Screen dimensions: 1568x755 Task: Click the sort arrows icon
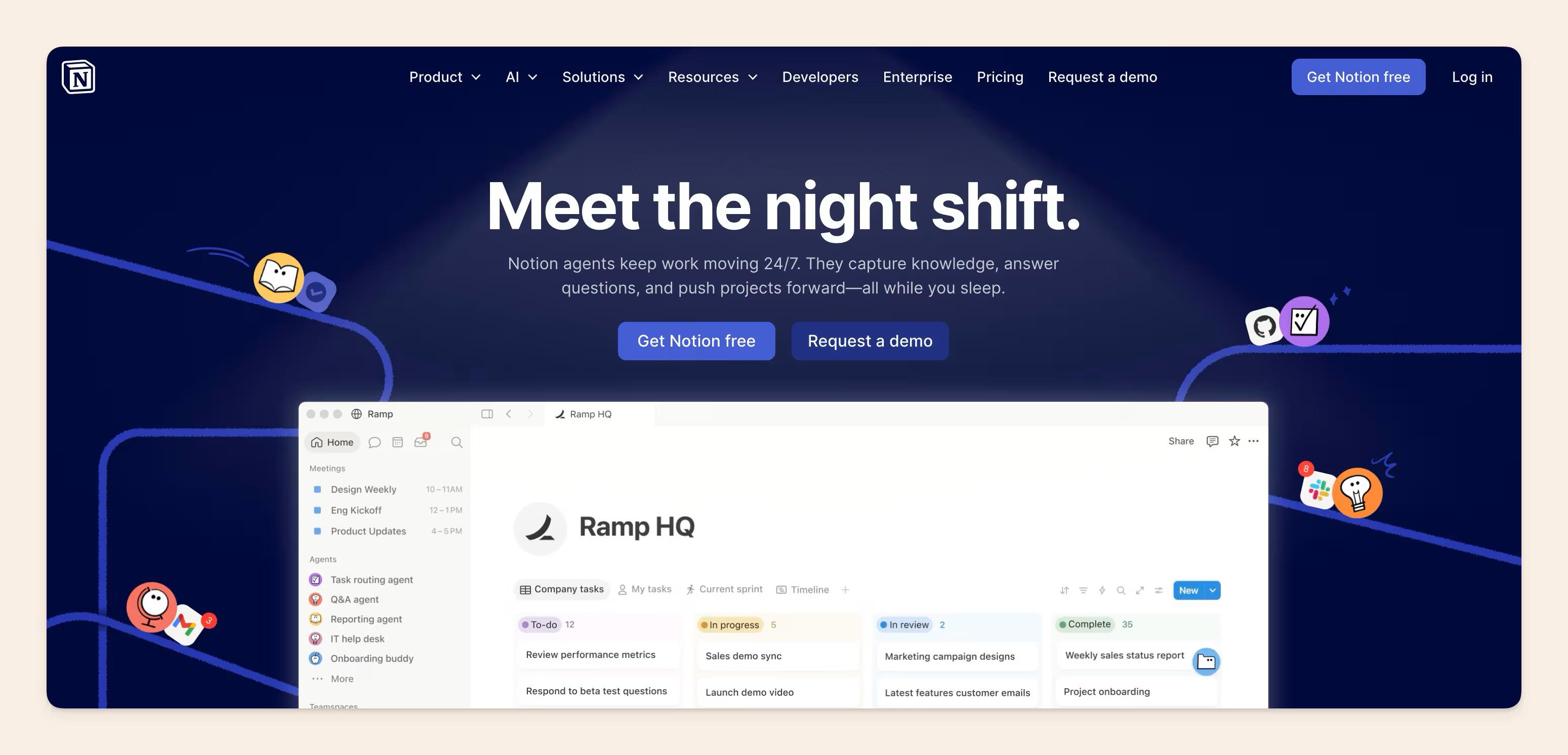pos(1064,590)
